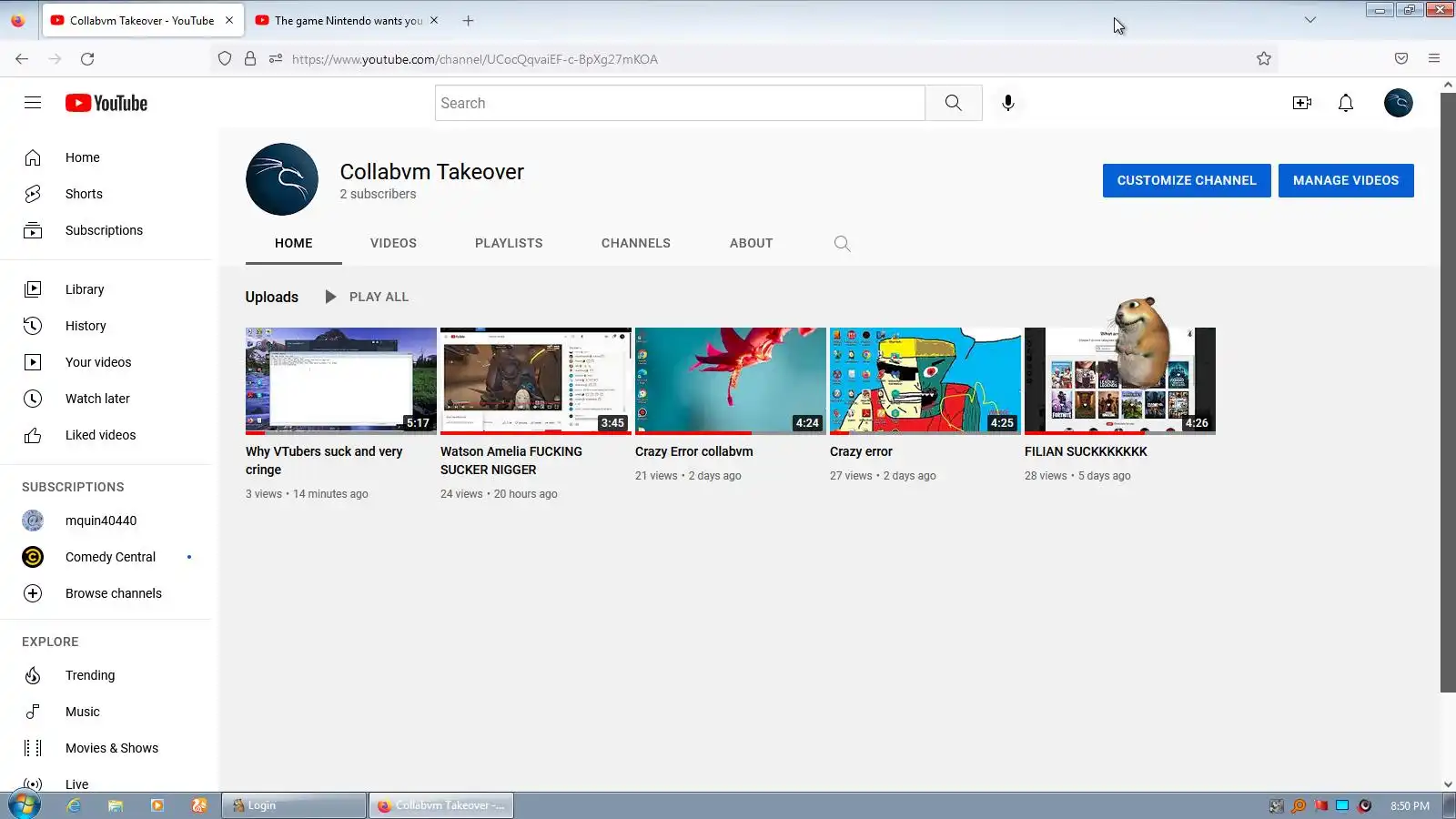Open the YouTube guide hamburger menu
This screenshot has height=819, width=1456.
coord(33,103)
